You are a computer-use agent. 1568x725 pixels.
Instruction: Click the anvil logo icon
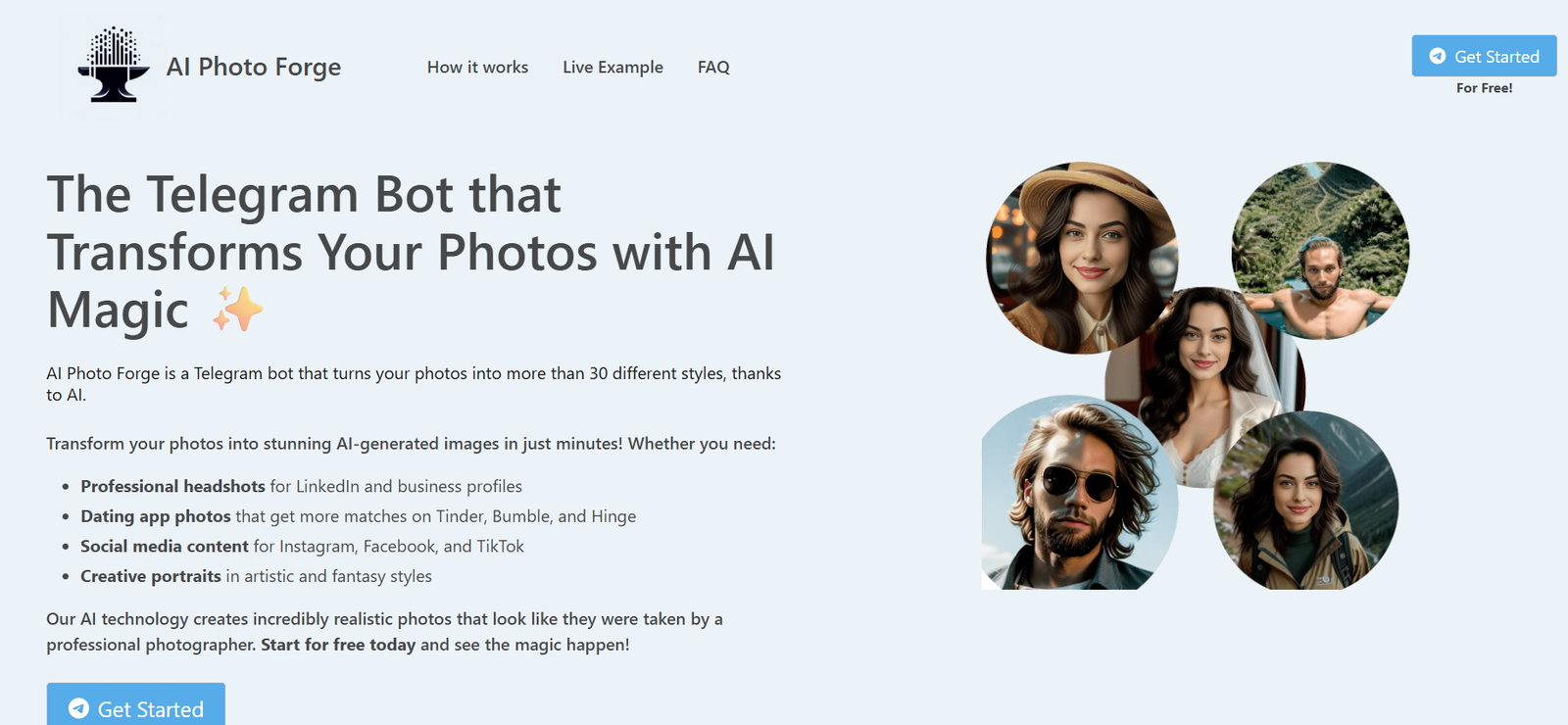click(114, 66)
